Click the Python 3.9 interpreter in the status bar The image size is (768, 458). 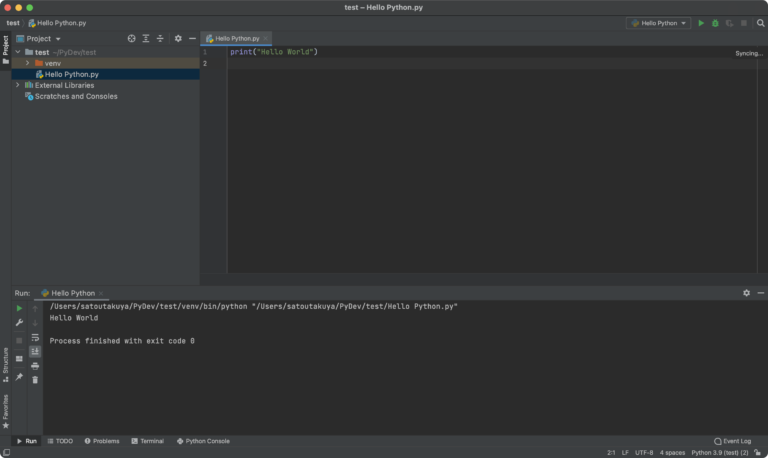point(719,453)
